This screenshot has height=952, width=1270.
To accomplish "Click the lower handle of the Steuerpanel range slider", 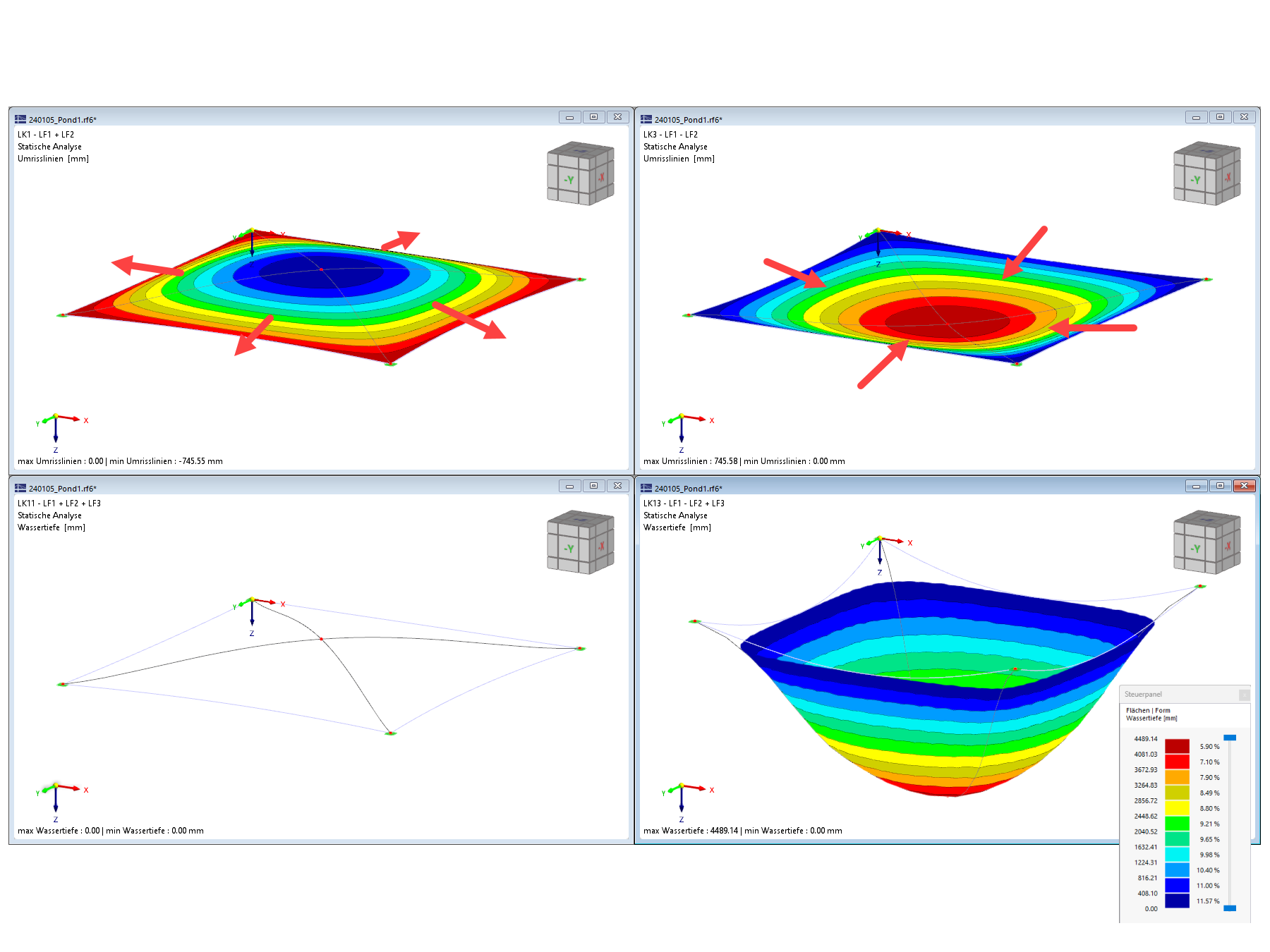I will [x=1230, y=908].
